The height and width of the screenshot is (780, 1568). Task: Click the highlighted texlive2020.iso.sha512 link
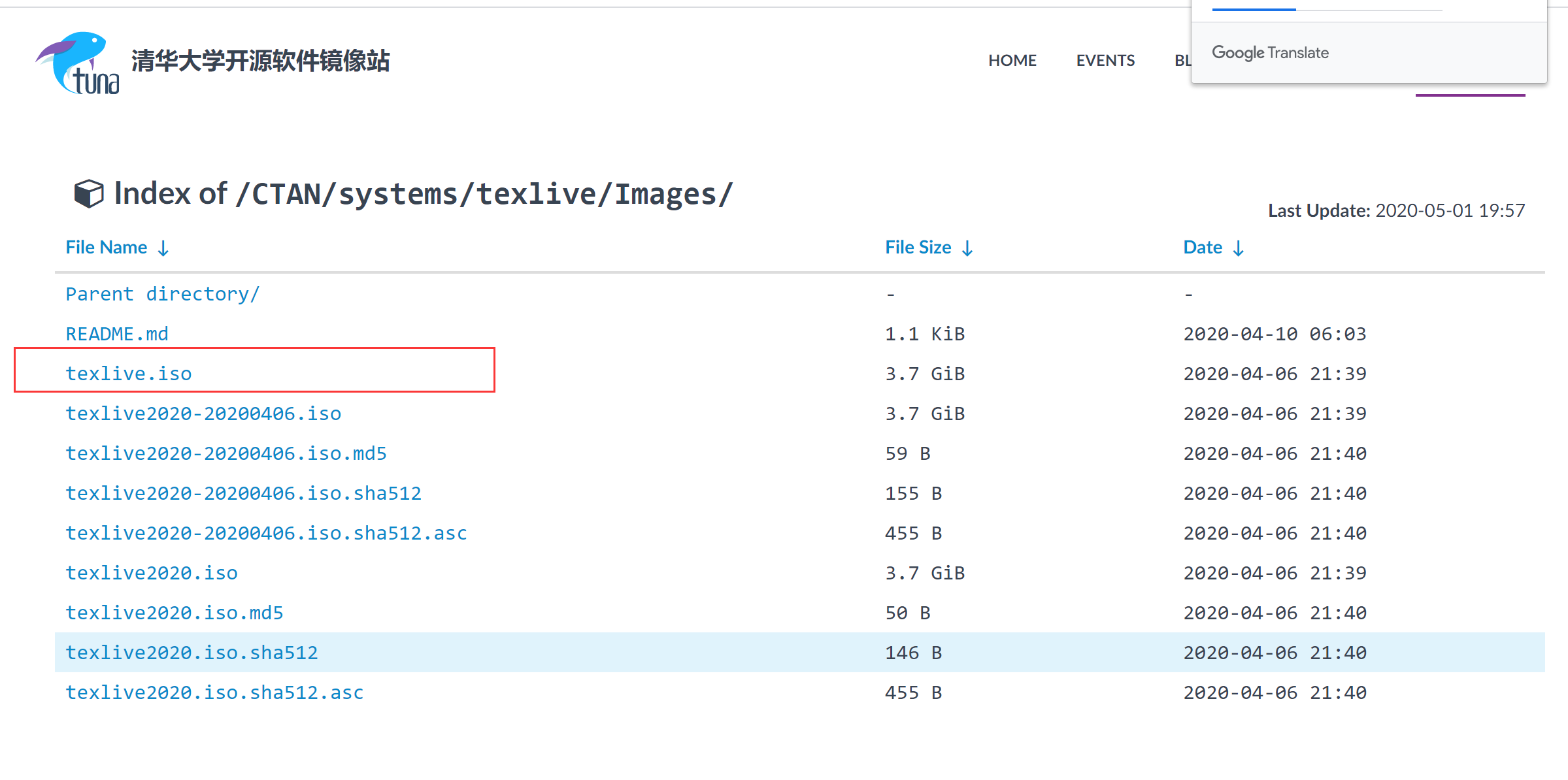click(x=192, y=653)
